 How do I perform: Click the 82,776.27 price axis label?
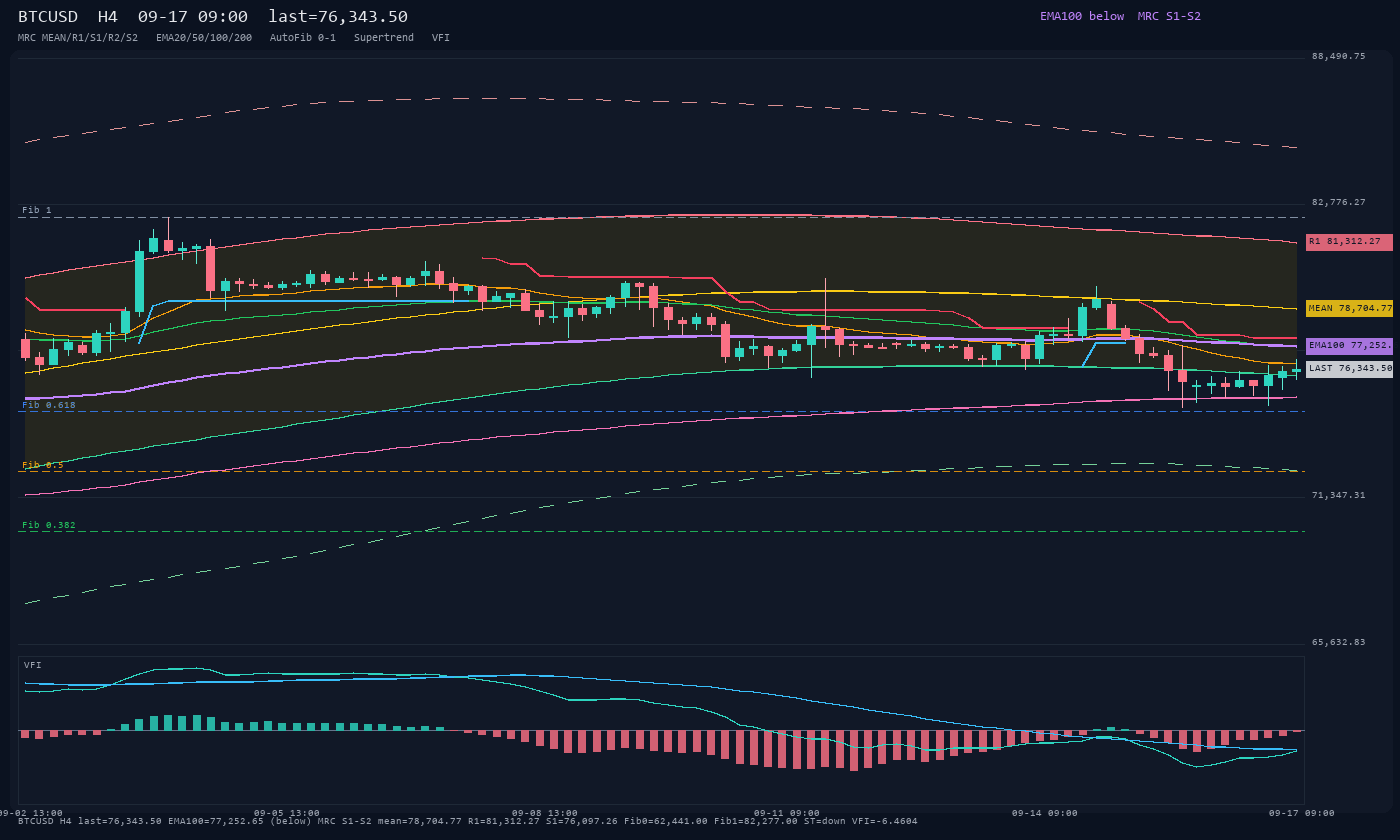[x=1339, y=203]
